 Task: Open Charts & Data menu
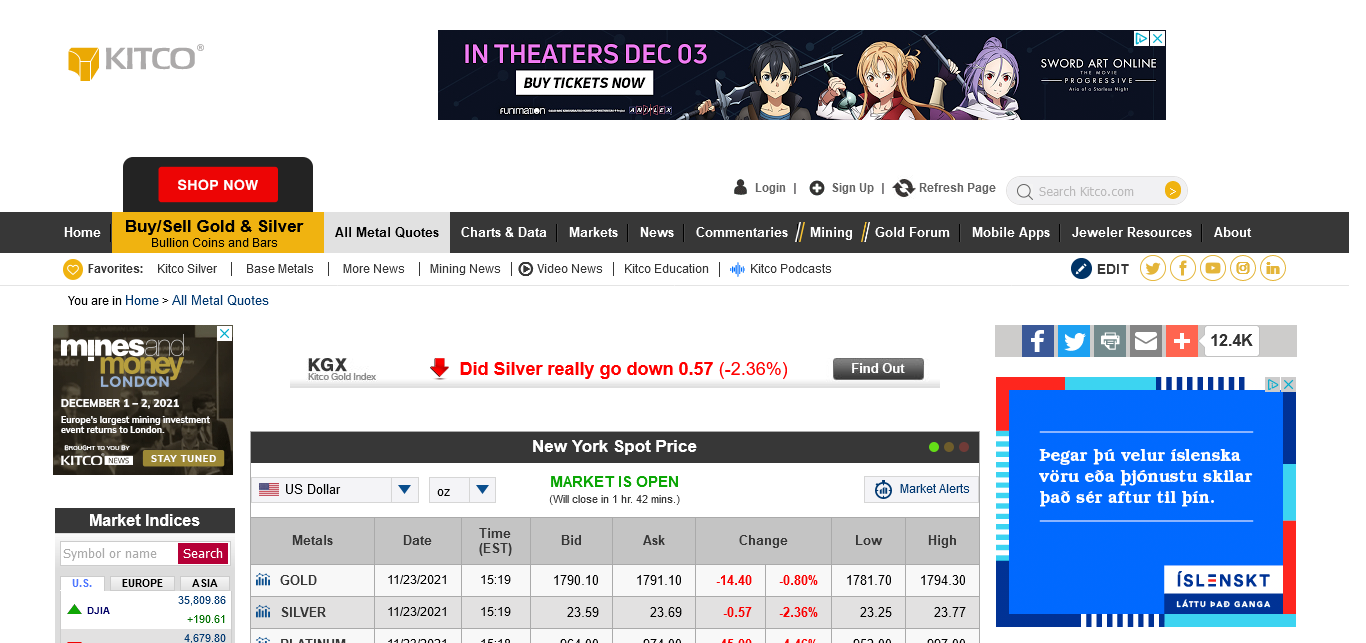tap(503, 232)
